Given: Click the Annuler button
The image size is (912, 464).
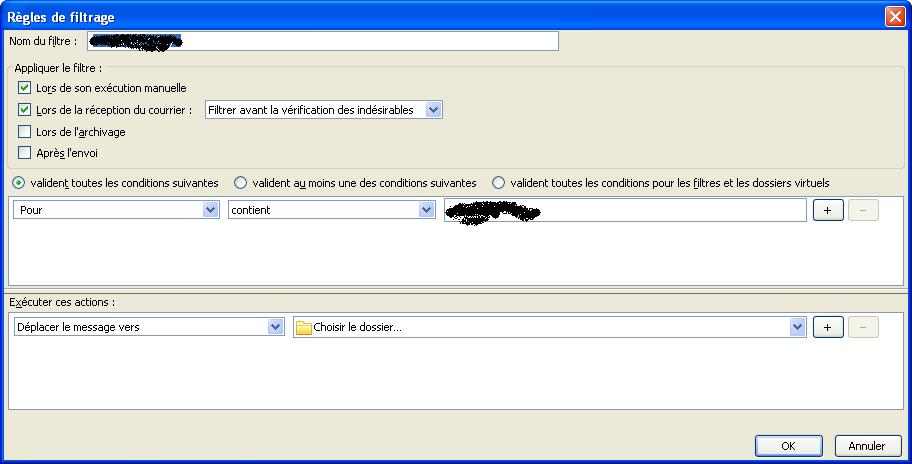Looking at the screenshot, I should tap(866, 446).
